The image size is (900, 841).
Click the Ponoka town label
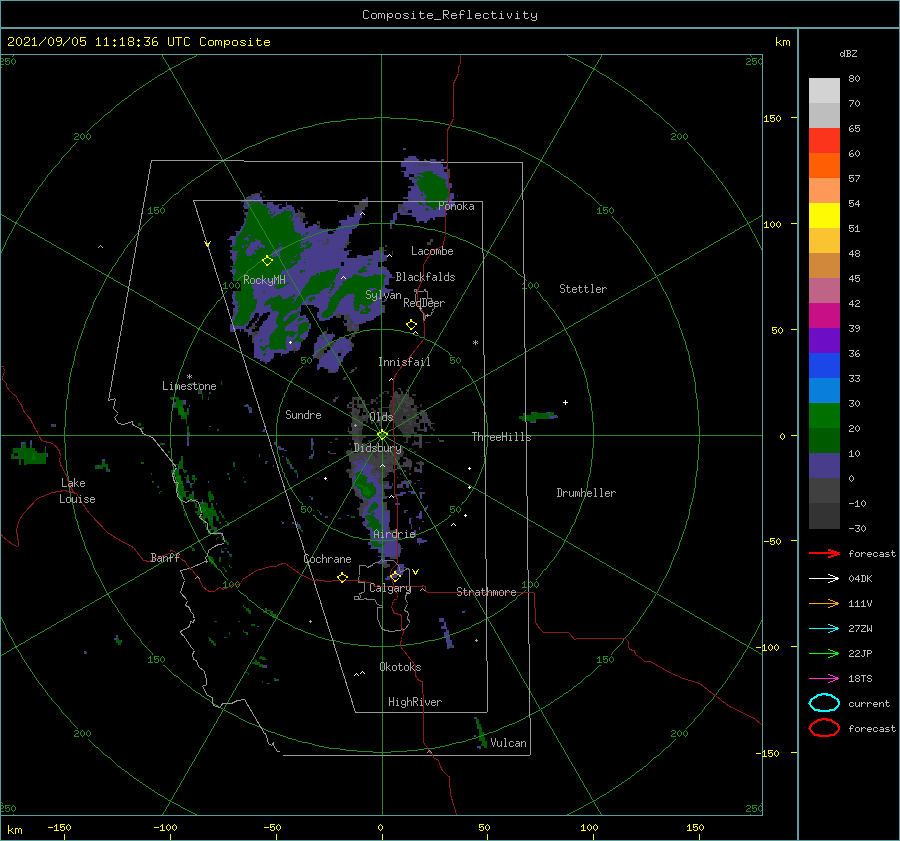[x=456, y=206]
